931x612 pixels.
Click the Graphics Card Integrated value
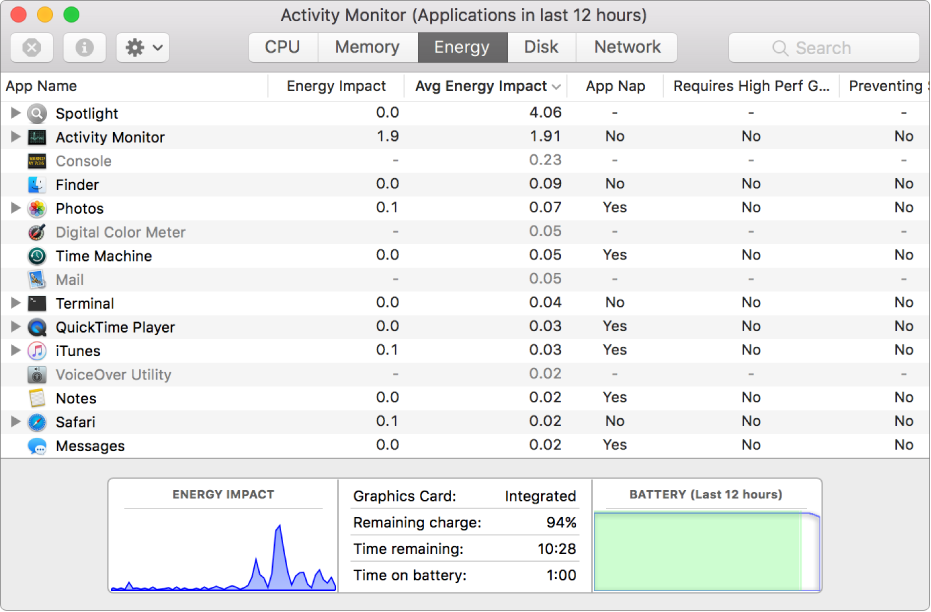540,496
